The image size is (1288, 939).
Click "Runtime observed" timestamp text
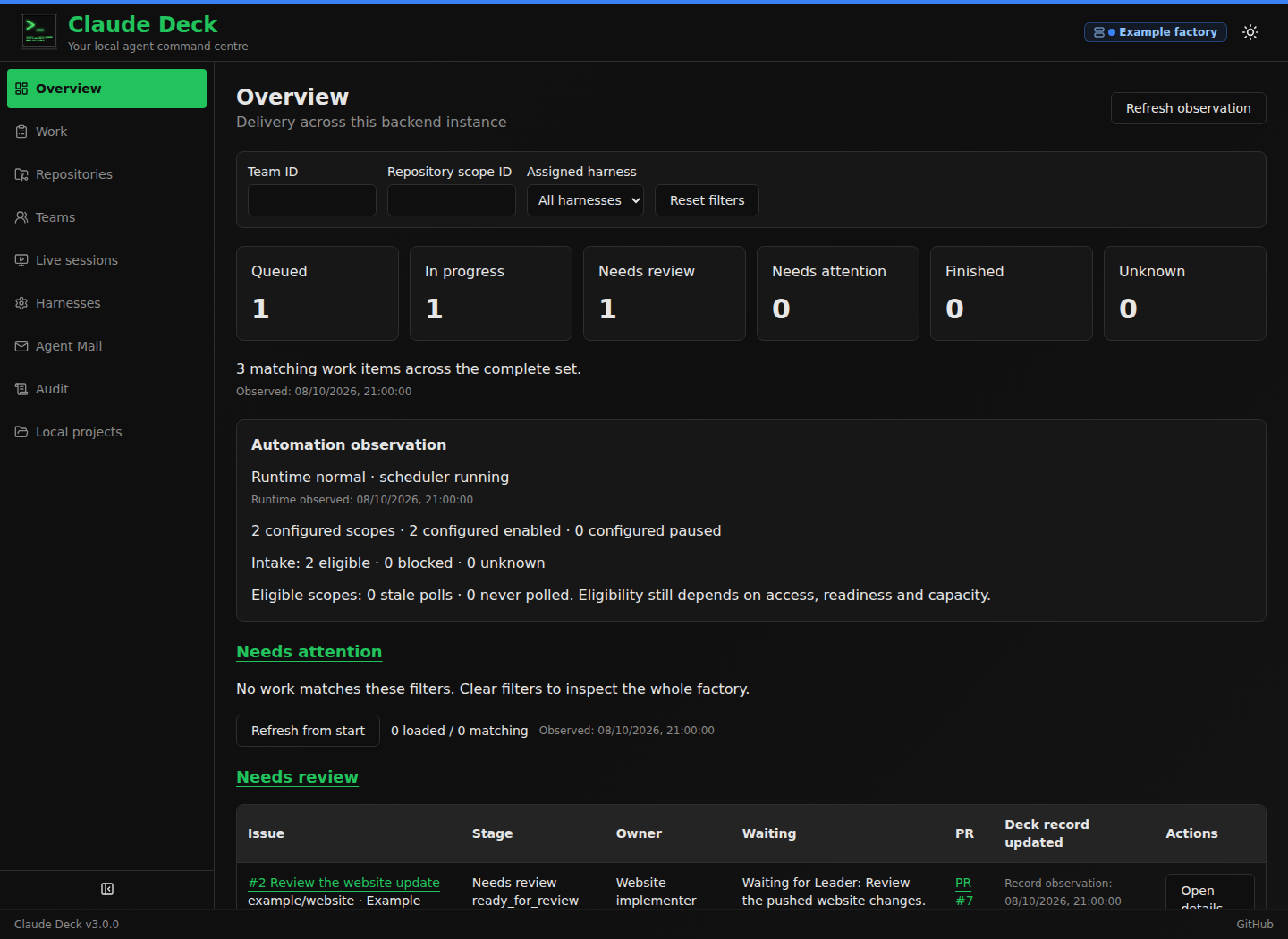coord(362,500)
